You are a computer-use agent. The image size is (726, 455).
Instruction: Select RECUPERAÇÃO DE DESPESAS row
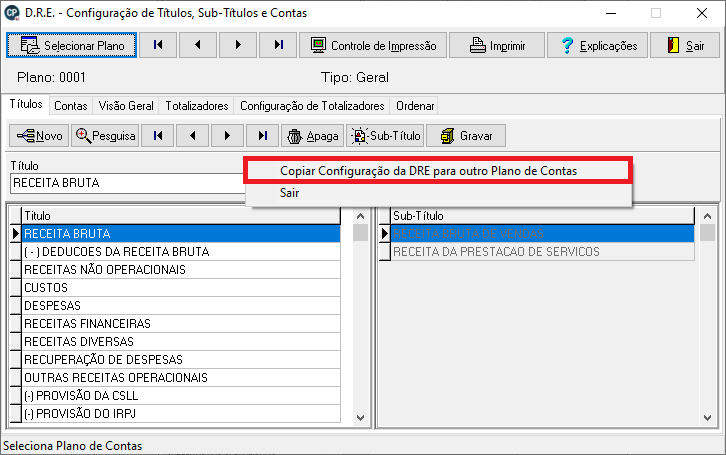181,360
